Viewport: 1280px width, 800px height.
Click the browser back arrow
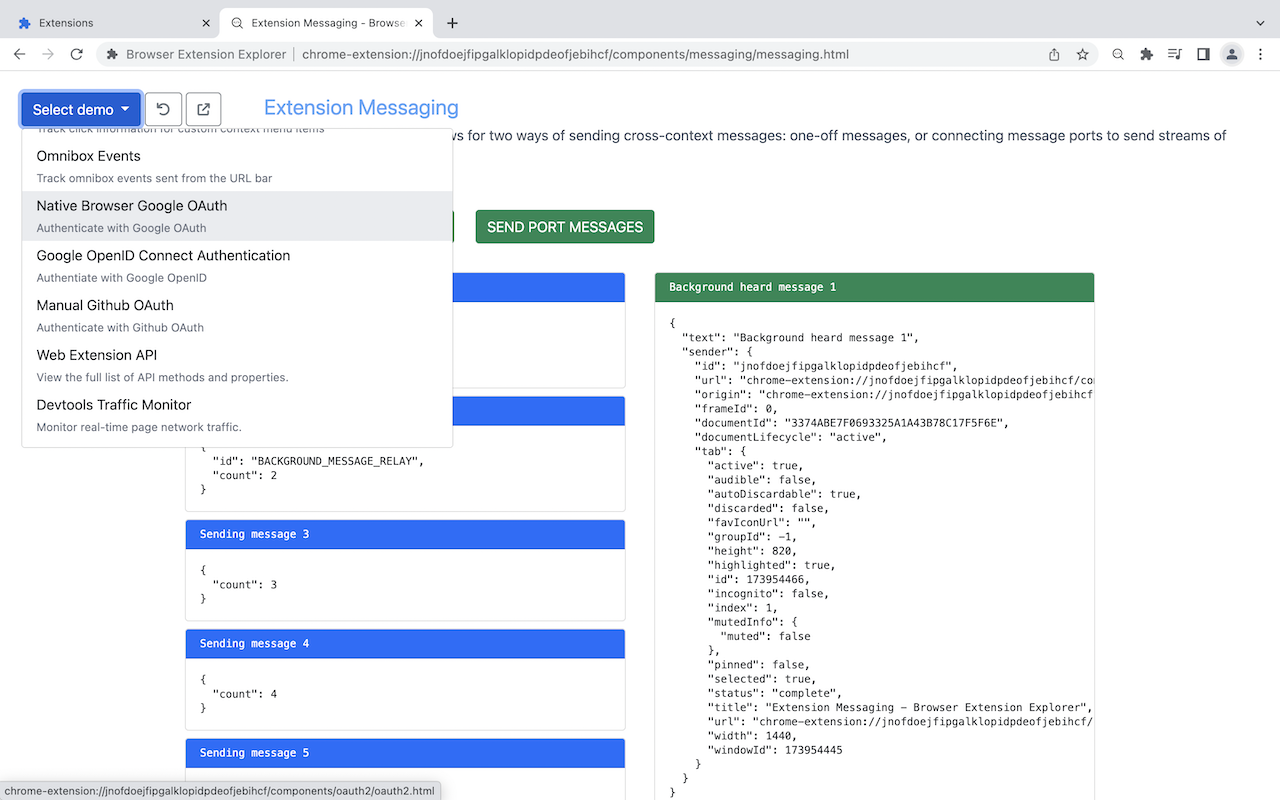coord(19,54)
